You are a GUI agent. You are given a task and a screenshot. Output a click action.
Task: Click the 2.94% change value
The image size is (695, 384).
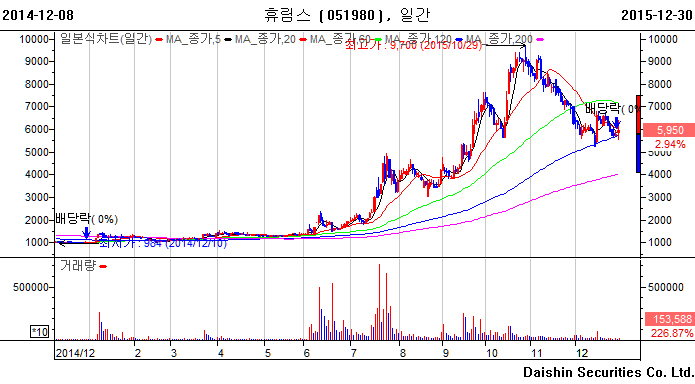click(670, 144)
